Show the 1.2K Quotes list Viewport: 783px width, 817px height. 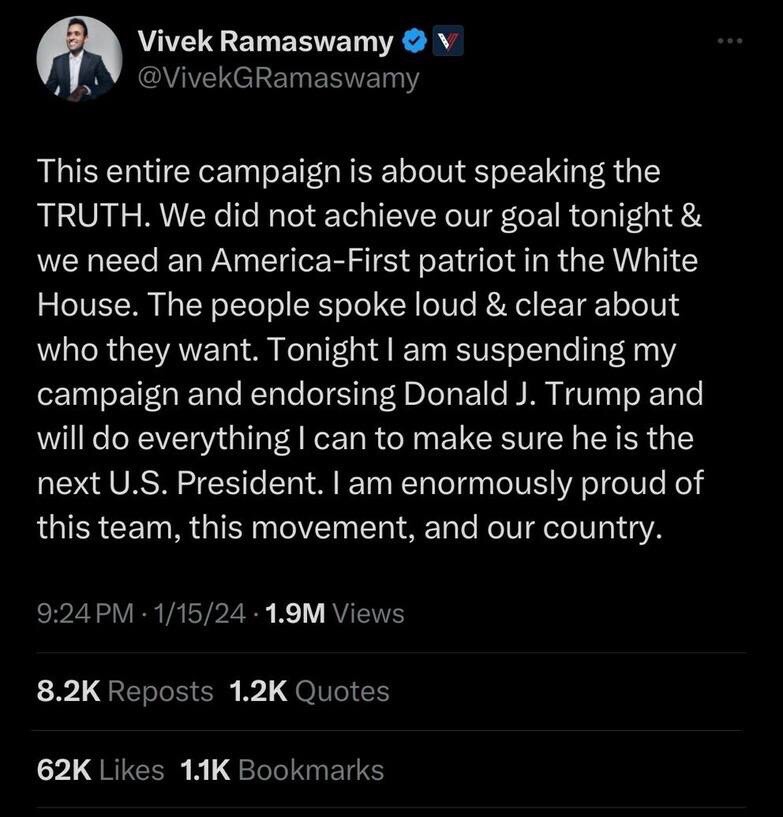pyautogui.click(x=309, y=690)
